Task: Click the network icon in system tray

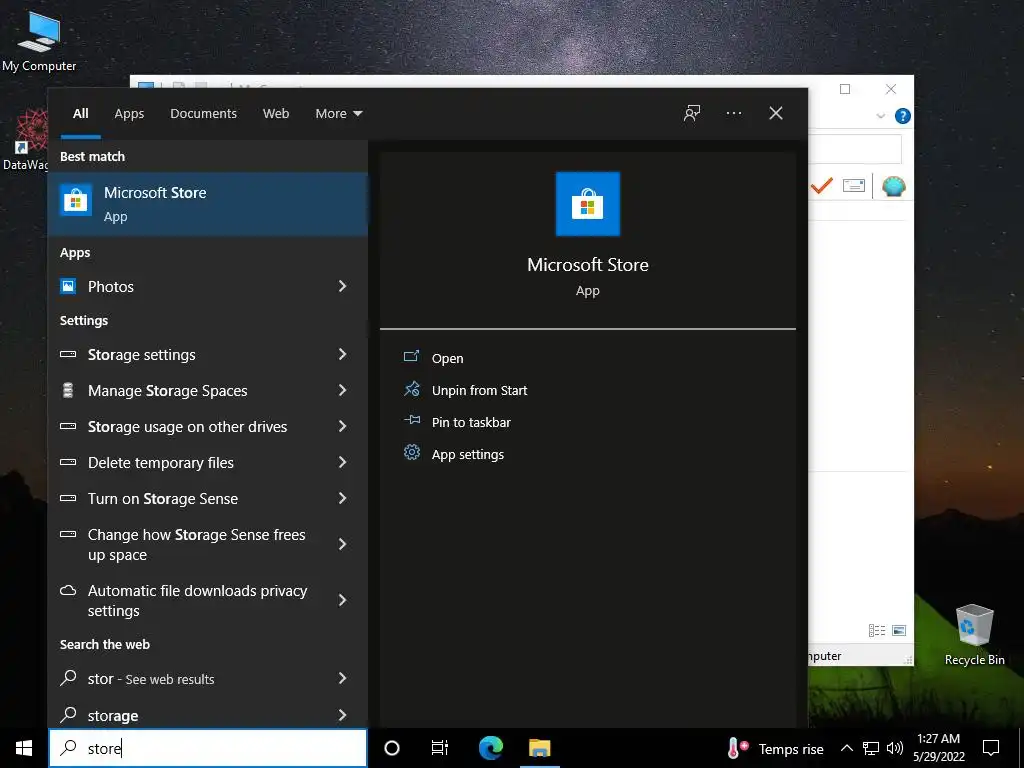Action: click(871, 748)
